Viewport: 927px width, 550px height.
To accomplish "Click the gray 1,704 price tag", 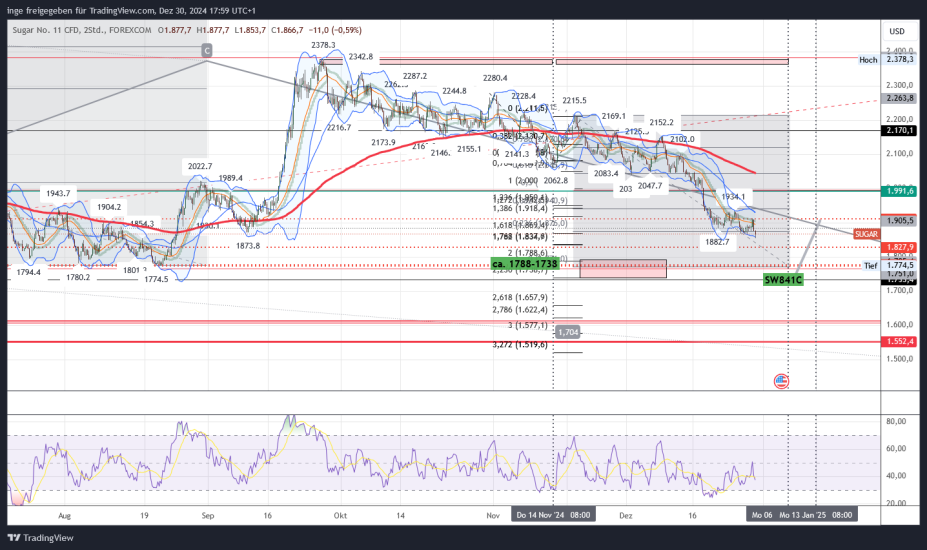I will (568, 331).
